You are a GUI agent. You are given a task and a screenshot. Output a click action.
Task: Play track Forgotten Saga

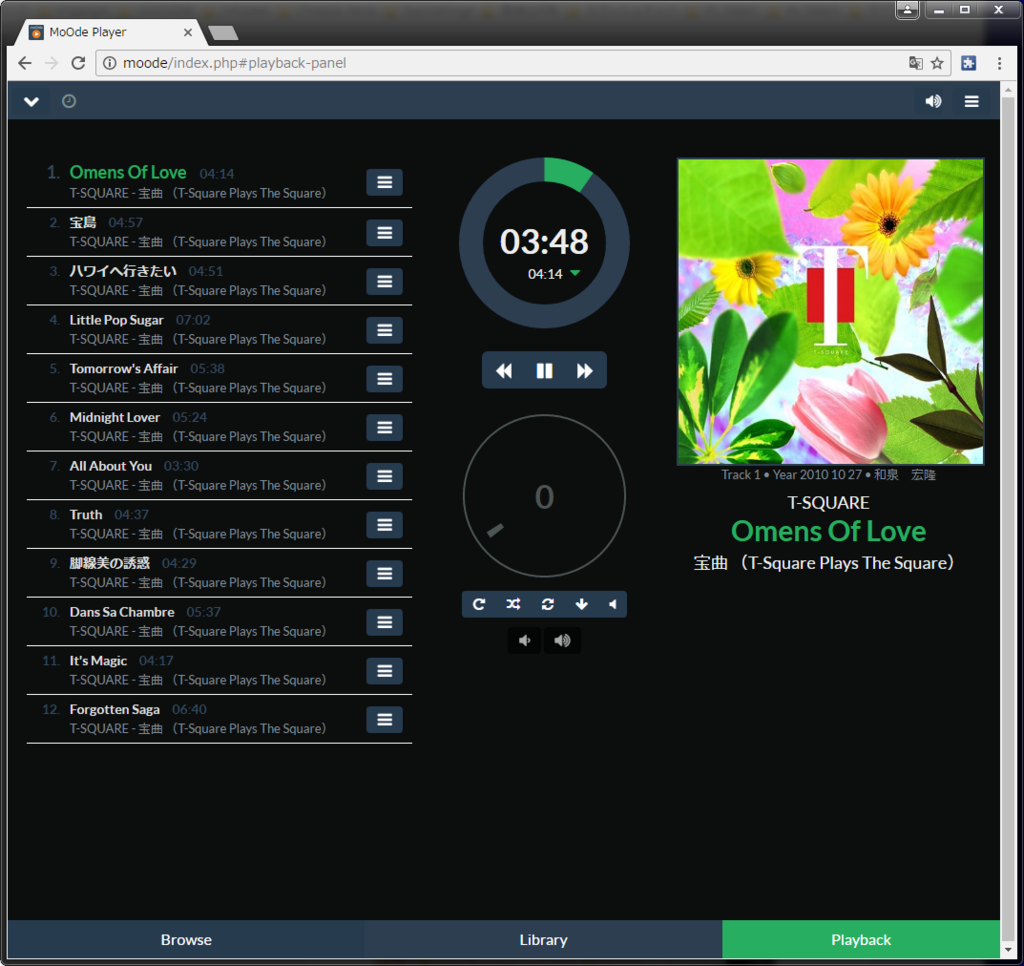[114, 709]
